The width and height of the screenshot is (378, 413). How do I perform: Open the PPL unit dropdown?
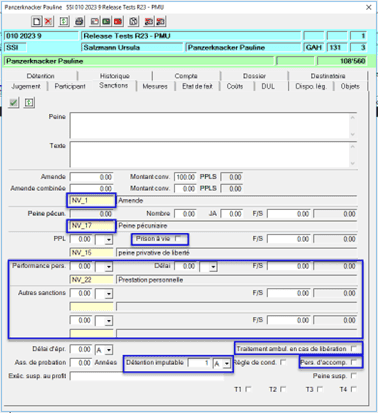coord(109,240)
